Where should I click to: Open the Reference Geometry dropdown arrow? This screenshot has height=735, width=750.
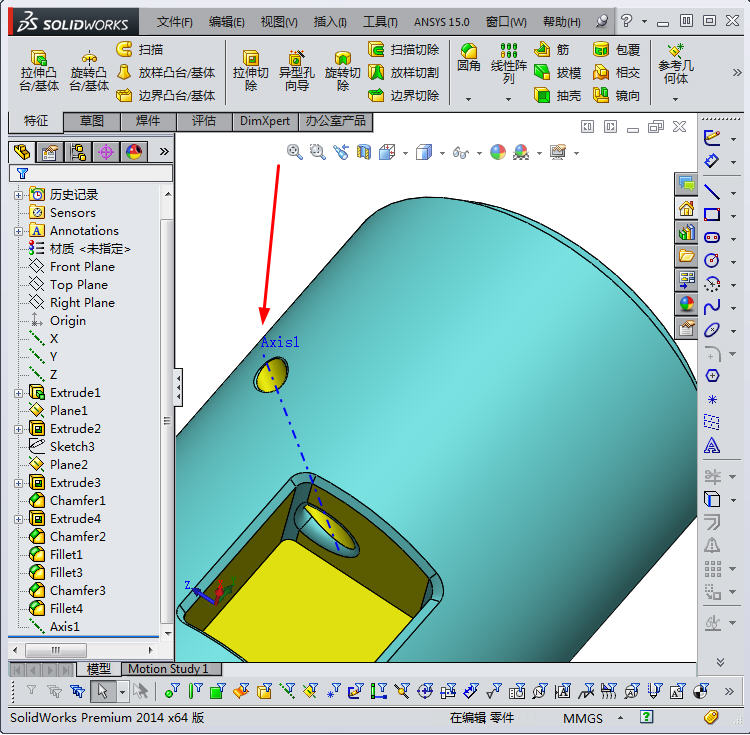(x=675, y=98)
